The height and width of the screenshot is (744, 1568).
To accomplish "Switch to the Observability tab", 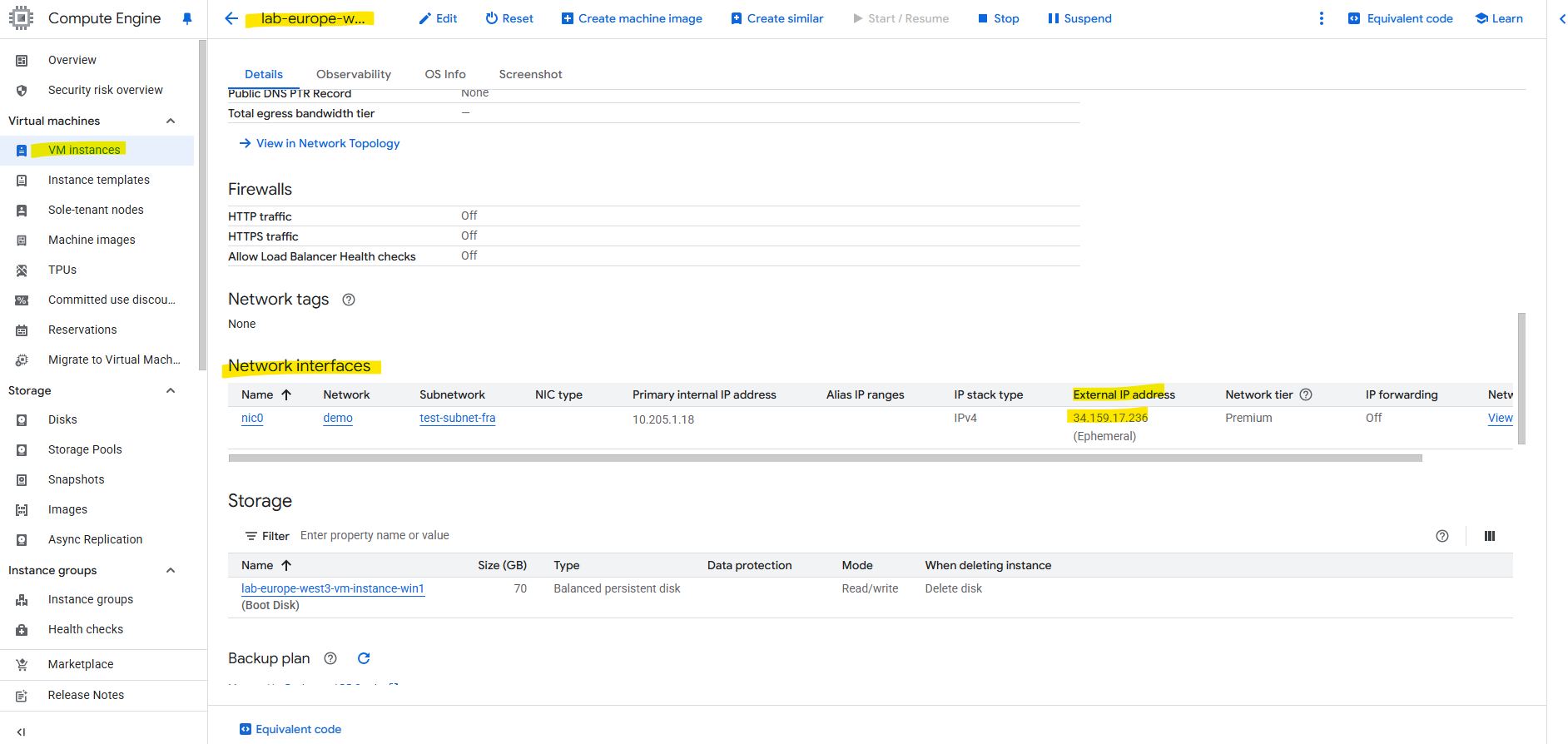I will point(354,74).
